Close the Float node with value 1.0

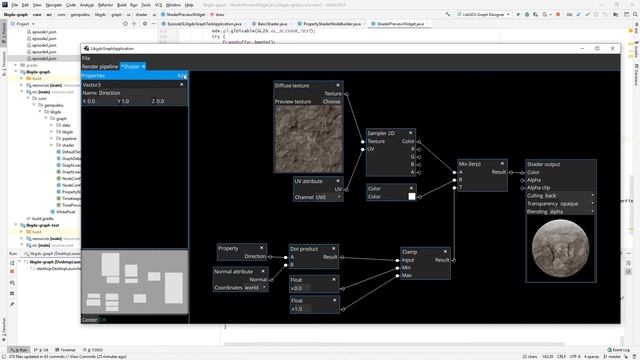(334, 300)
